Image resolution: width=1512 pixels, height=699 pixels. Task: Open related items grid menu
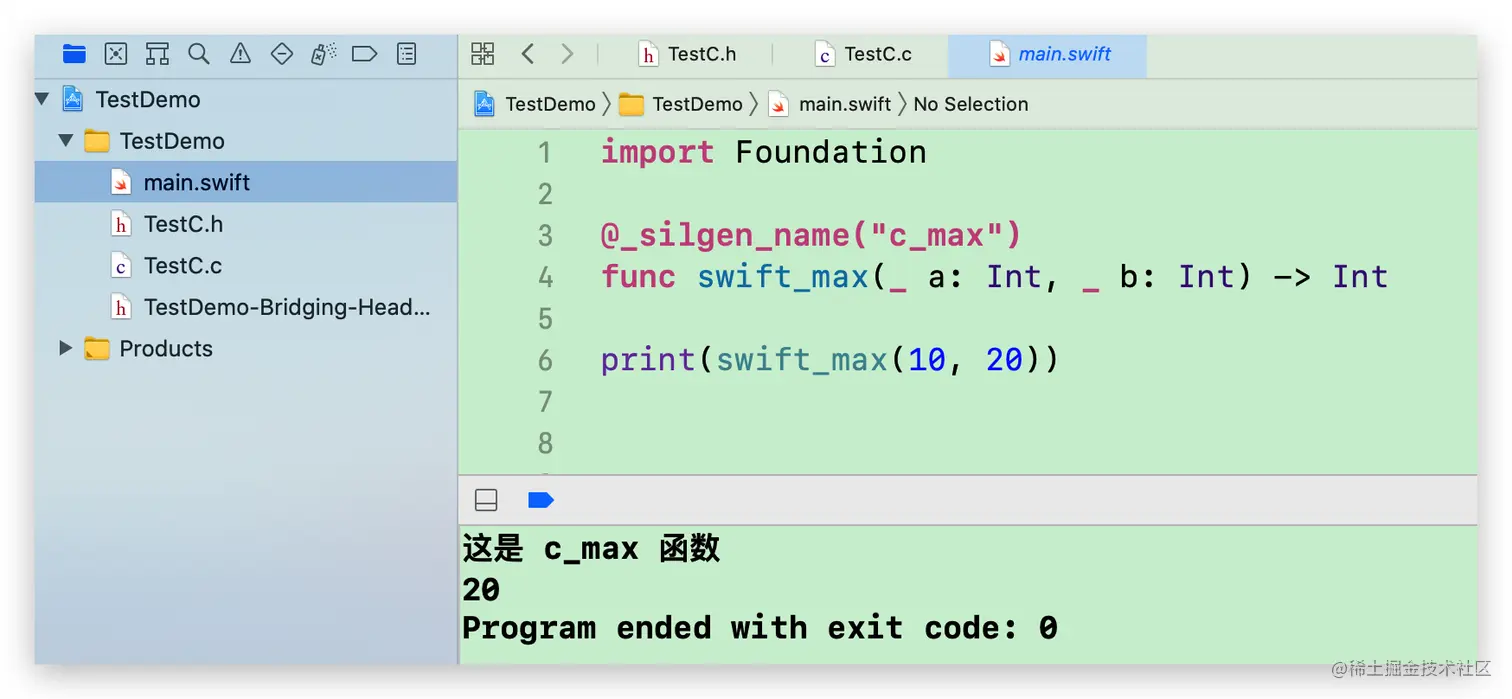483,54
